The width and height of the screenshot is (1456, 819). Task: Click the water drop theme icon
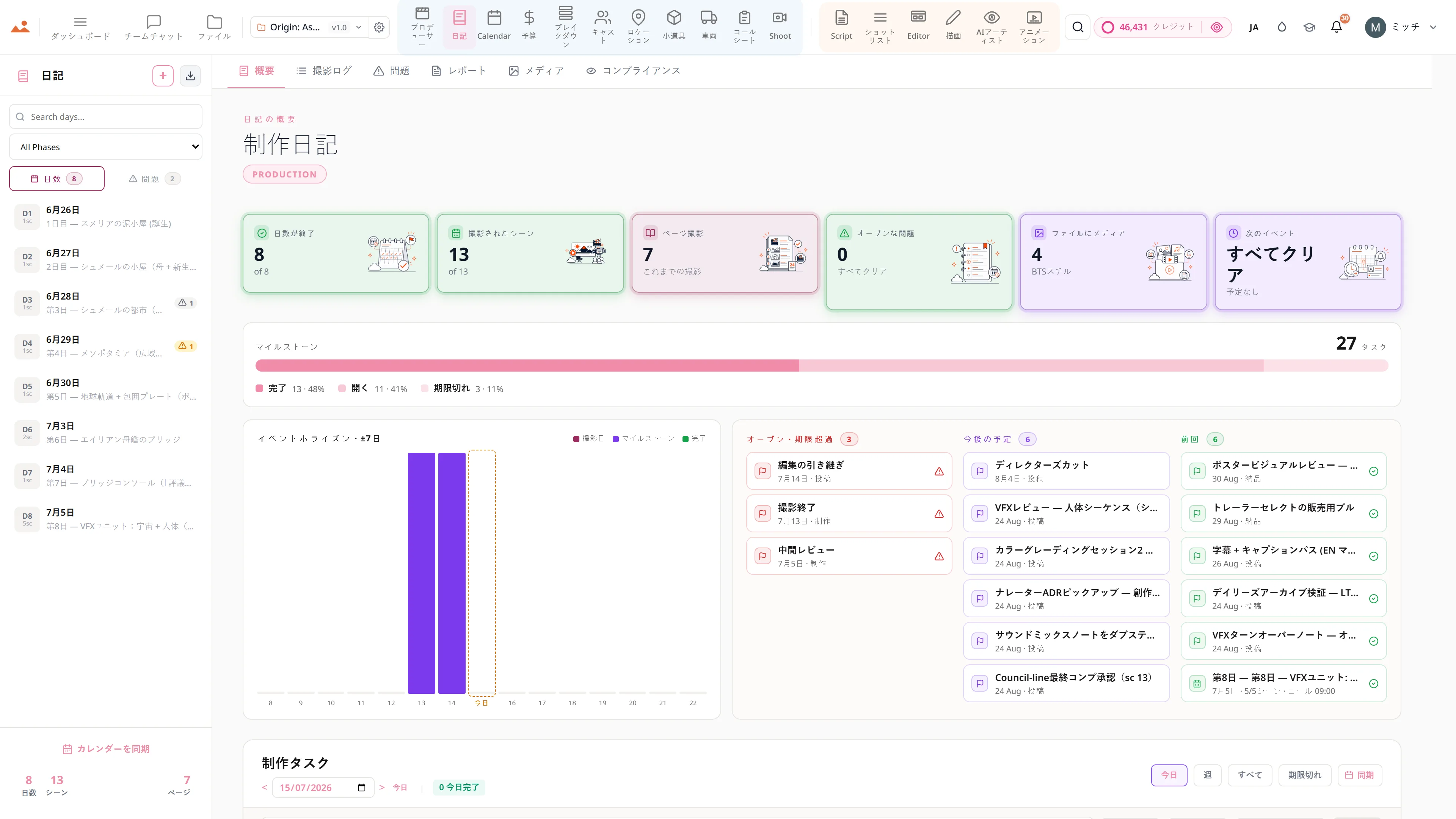point(1281,27)
